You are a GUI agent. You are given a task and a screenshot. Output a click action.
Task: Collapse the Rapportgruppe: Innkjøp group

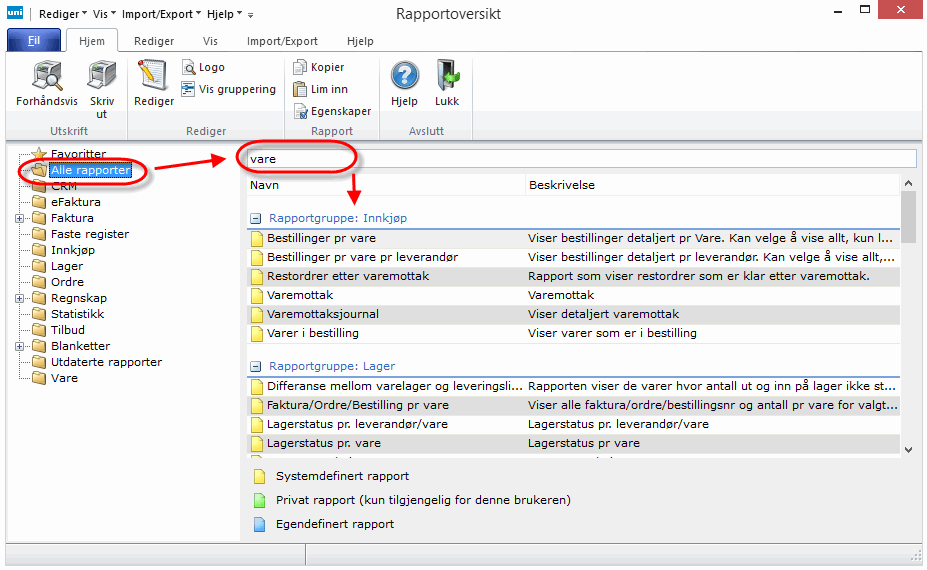coord(255,218)
